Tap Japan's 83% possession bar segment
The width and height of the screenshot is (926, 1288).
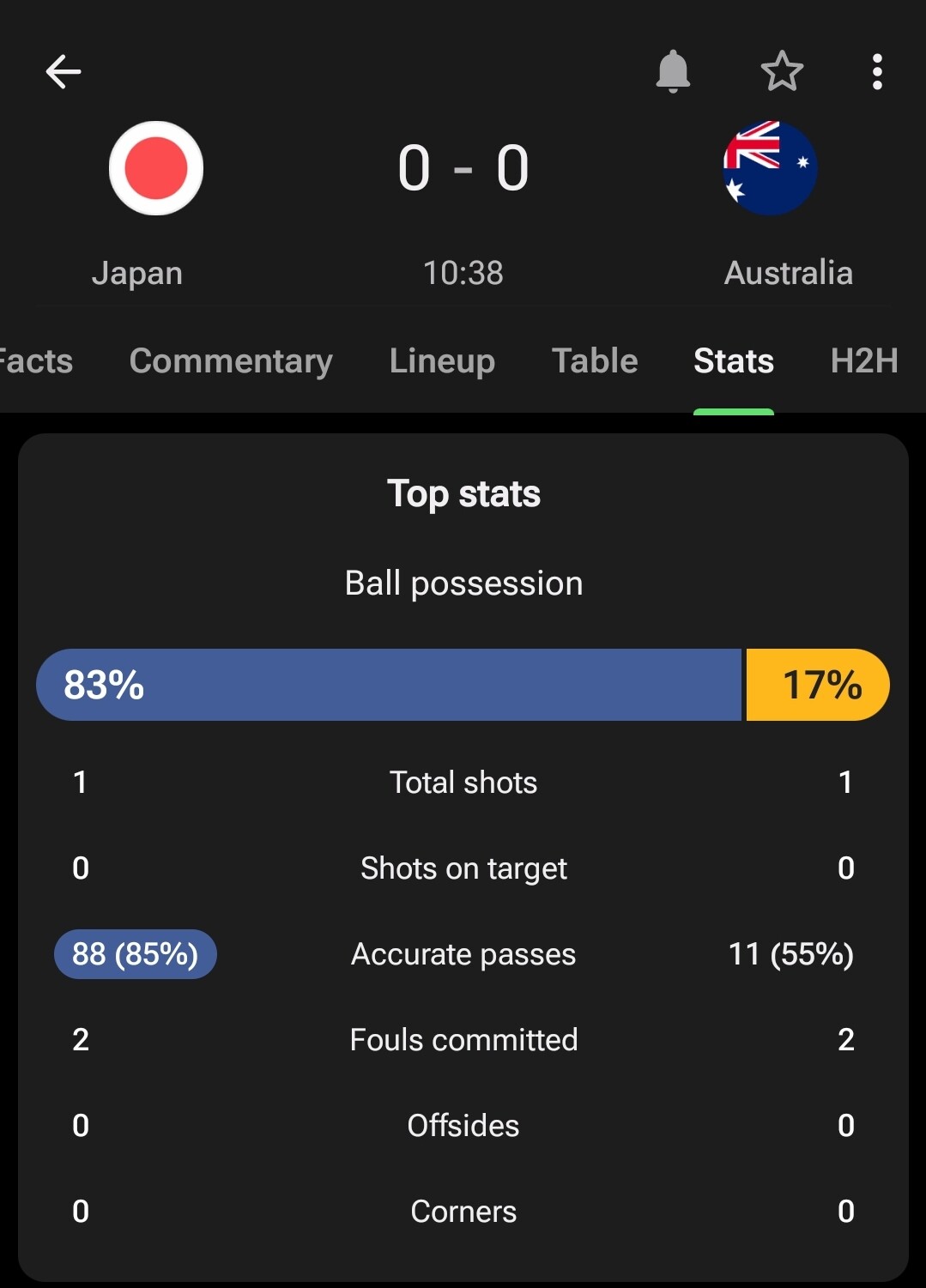pos(389,685)
